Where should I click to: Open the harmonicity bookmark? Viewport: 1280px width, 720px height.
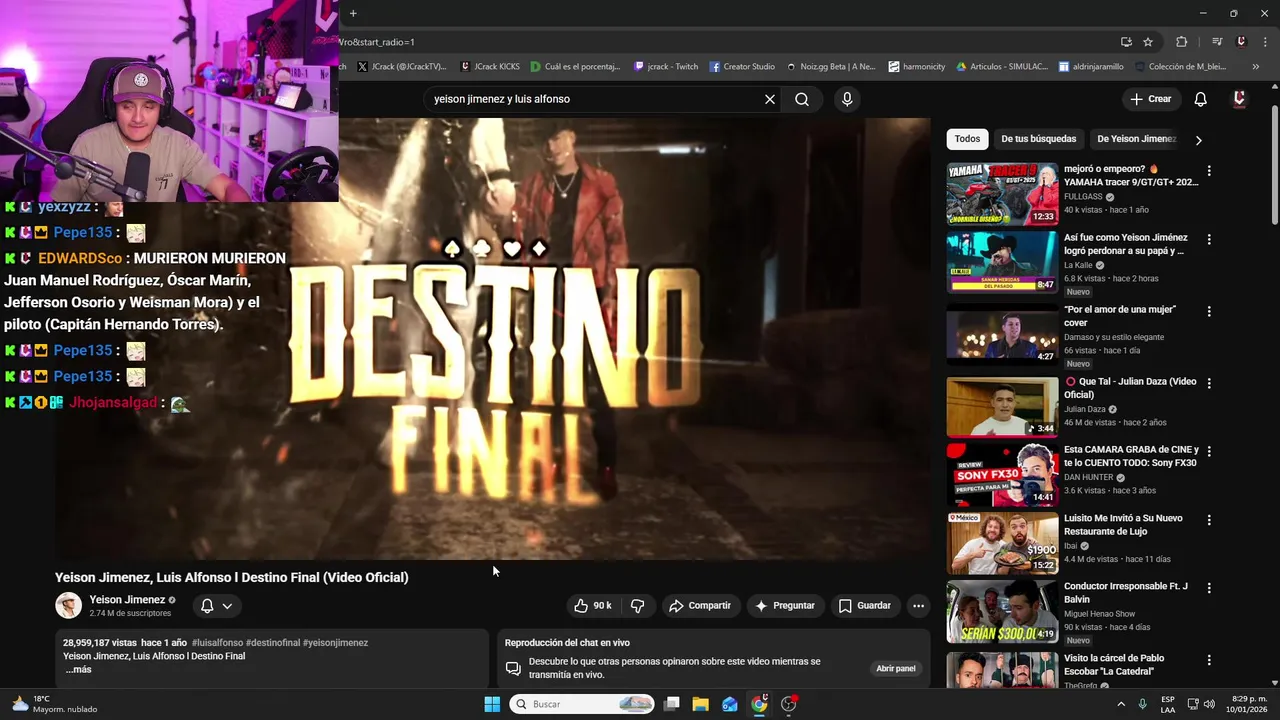click(x=916, y=67)
